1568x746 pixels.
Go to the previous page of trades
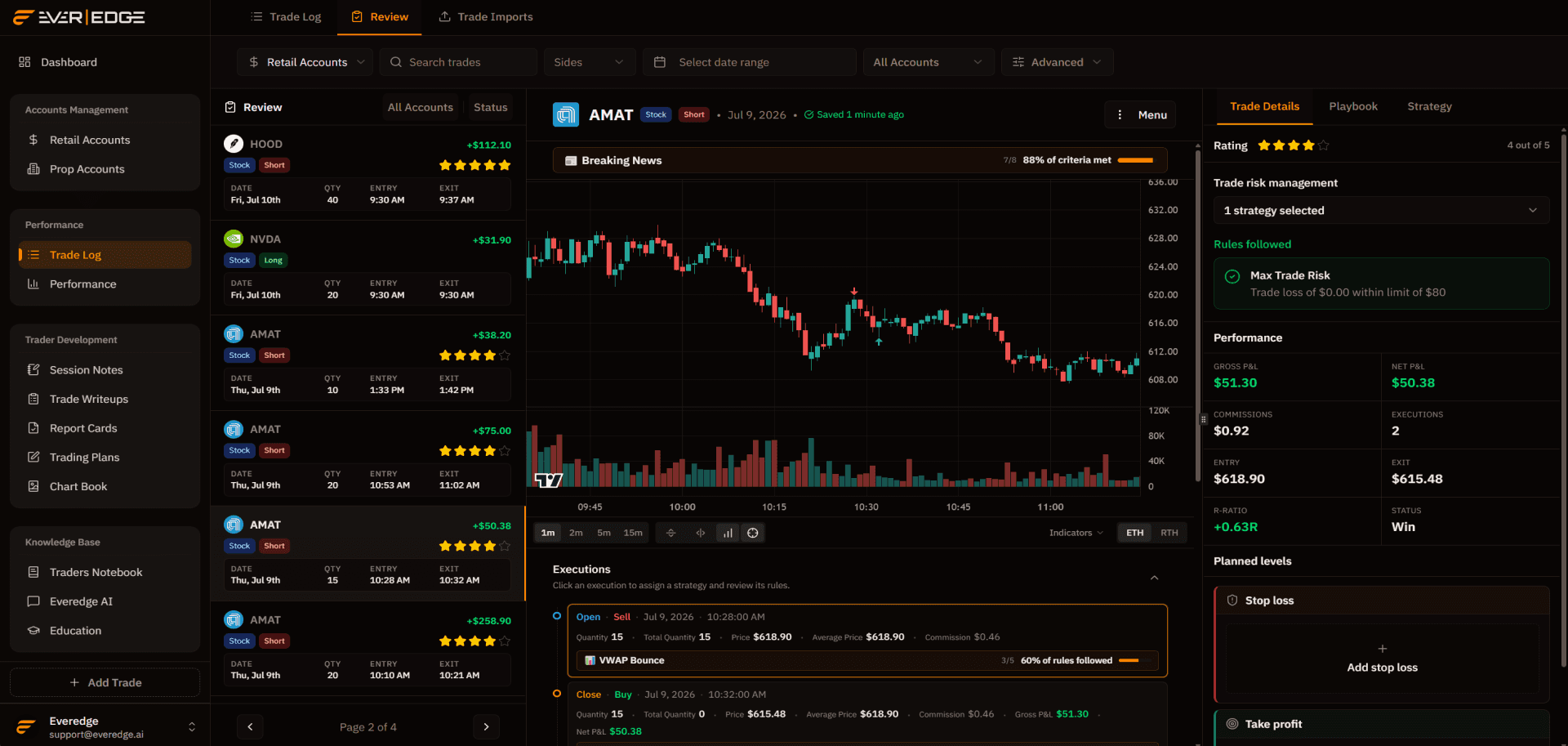(250, 727)
